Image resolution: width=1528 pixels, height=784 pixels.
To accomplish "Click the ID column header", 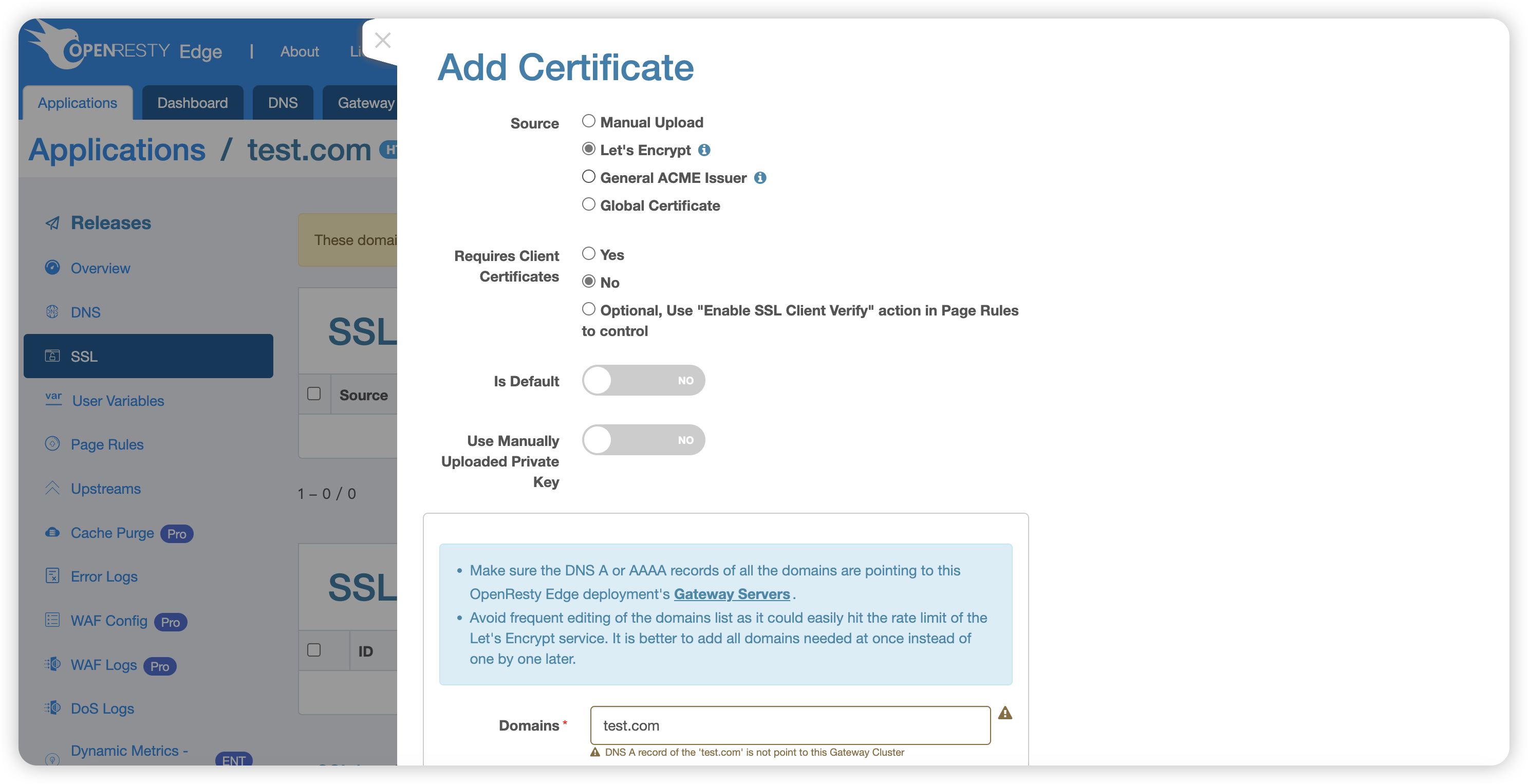I will click(365, 651).
